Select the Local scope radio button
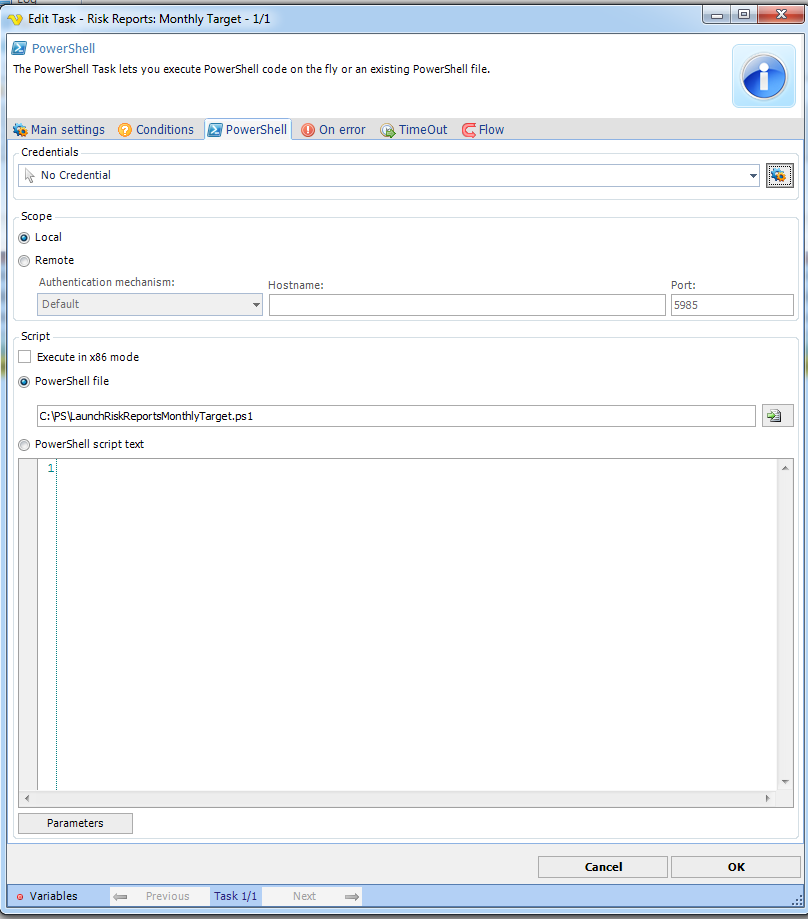This screenshot has height=919, width=808. point(24,237)
